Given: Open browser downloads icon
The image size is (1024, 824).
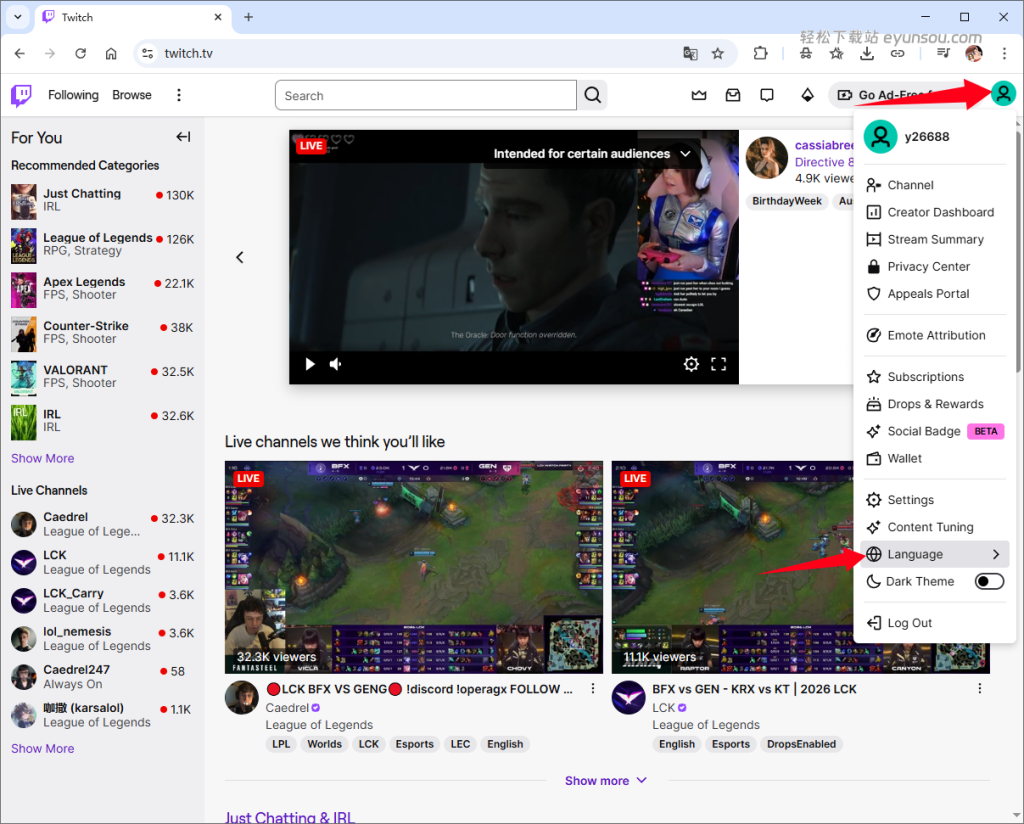Looking at the screenshot, I should (x=867, y=54).
